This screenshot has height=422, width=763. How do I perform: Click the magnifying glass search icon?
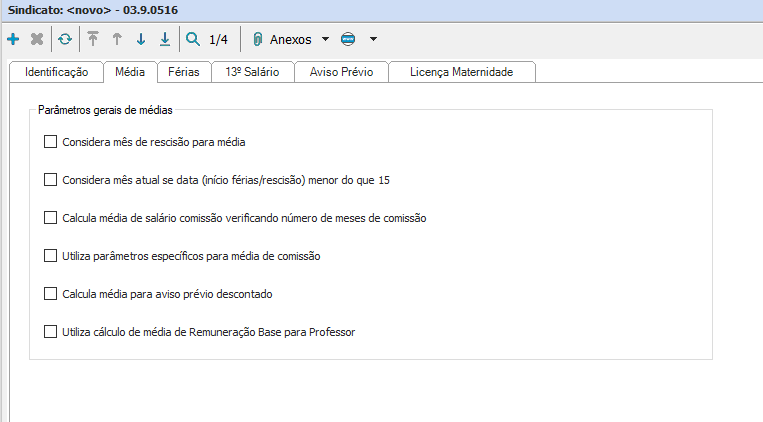193,40
